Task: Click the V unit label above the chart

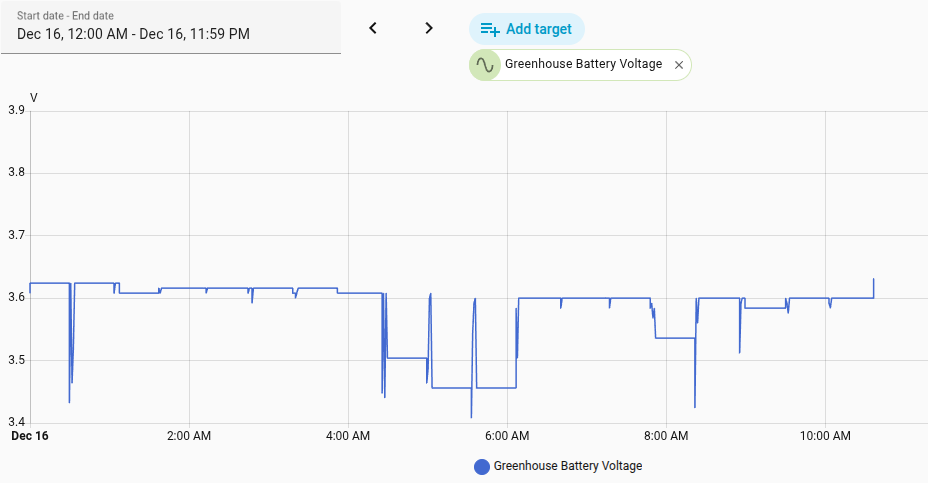Action: (34, 97)
